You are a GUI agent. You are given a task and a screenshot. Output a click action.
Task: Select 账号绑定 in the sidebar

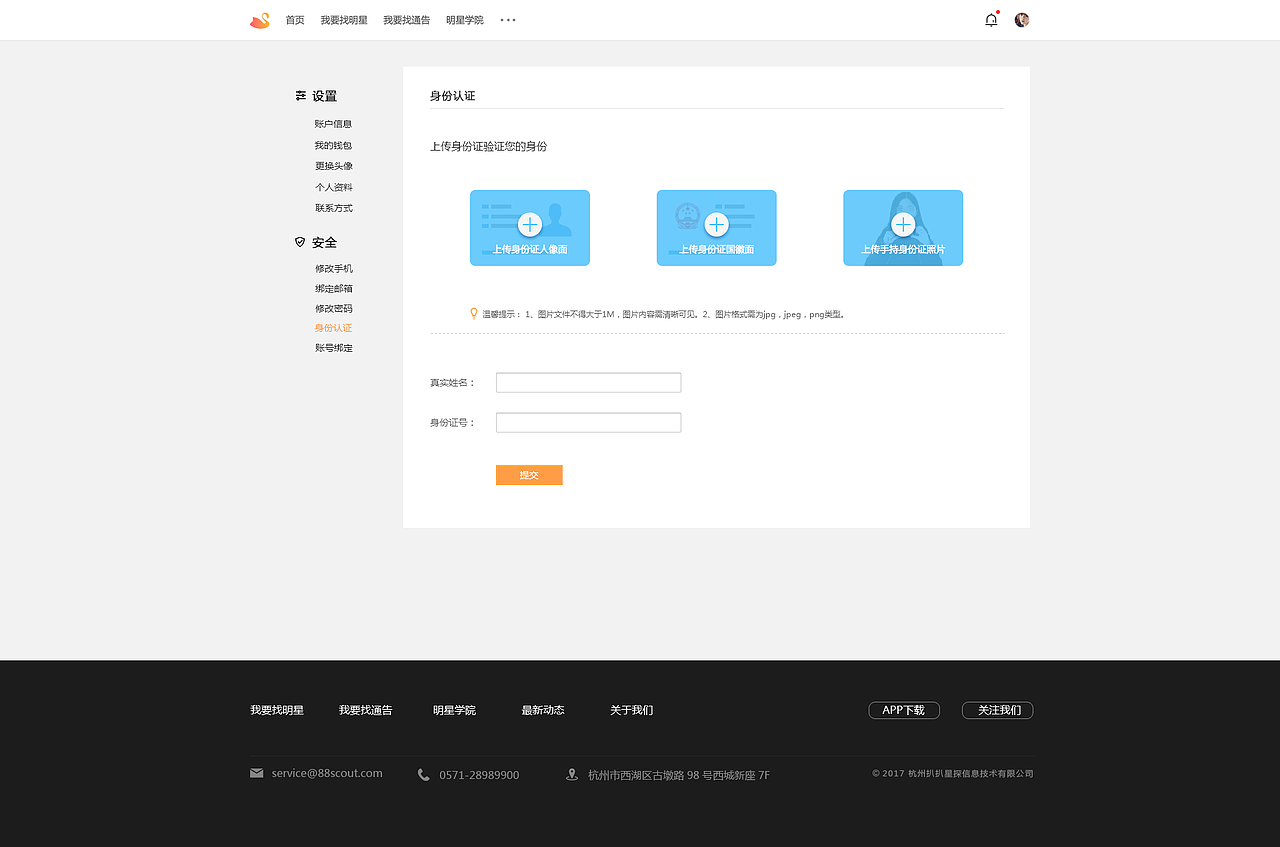coord(333,348)
